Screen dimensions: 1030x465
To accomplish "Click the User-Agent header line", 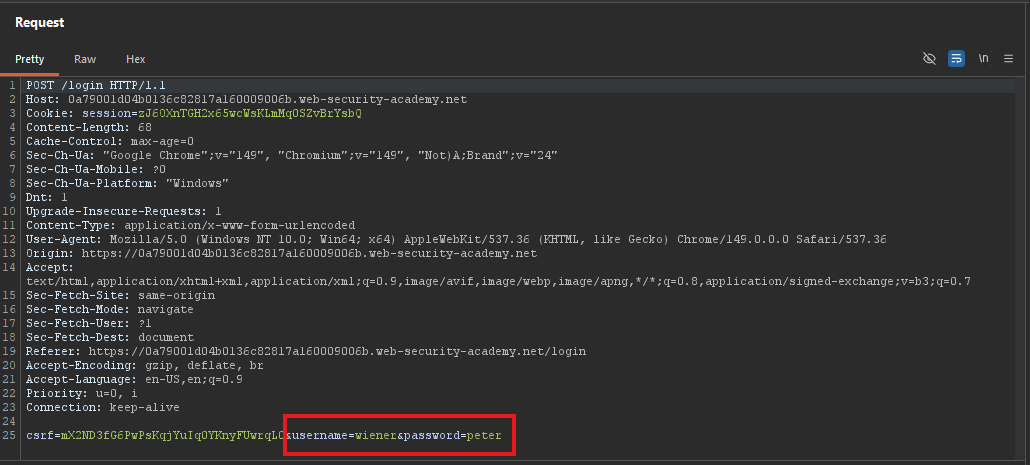I will [457, 239].
